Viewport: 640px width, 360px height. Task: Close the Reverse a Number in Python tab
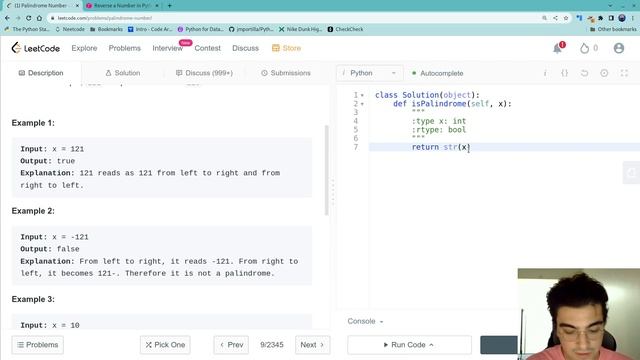157,6
